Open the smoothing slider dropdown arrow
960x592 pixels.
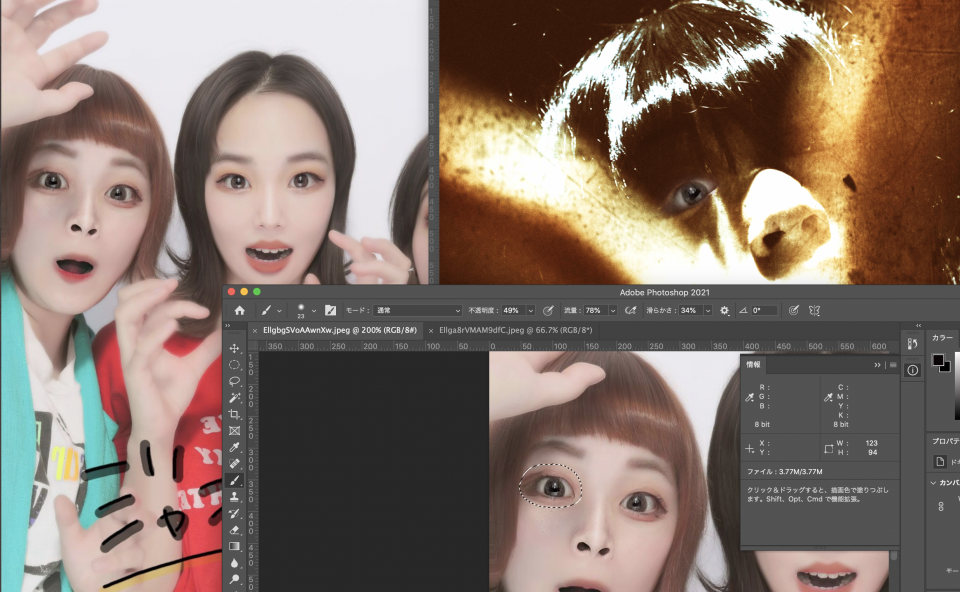708,310
